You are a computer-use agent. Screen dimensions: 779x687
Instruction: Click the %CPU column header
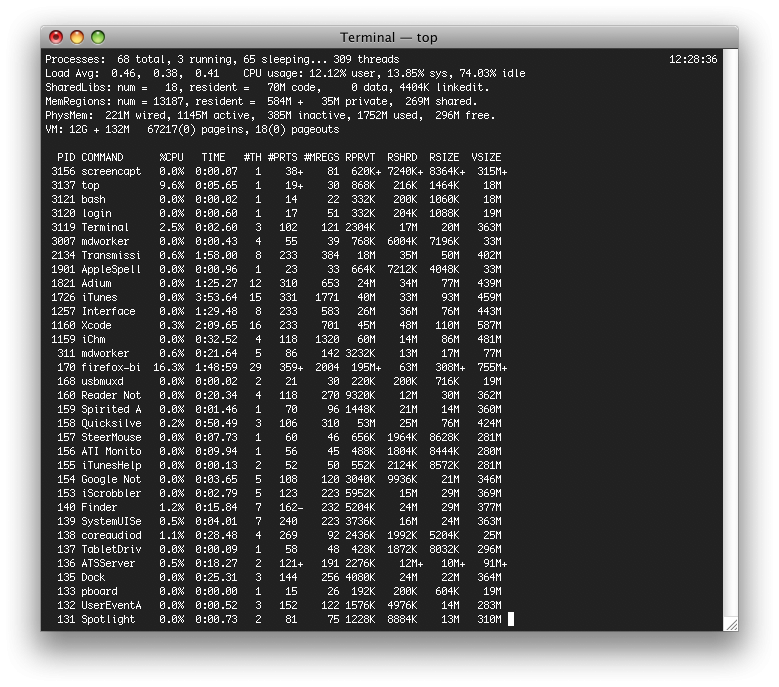coord(171,157)
